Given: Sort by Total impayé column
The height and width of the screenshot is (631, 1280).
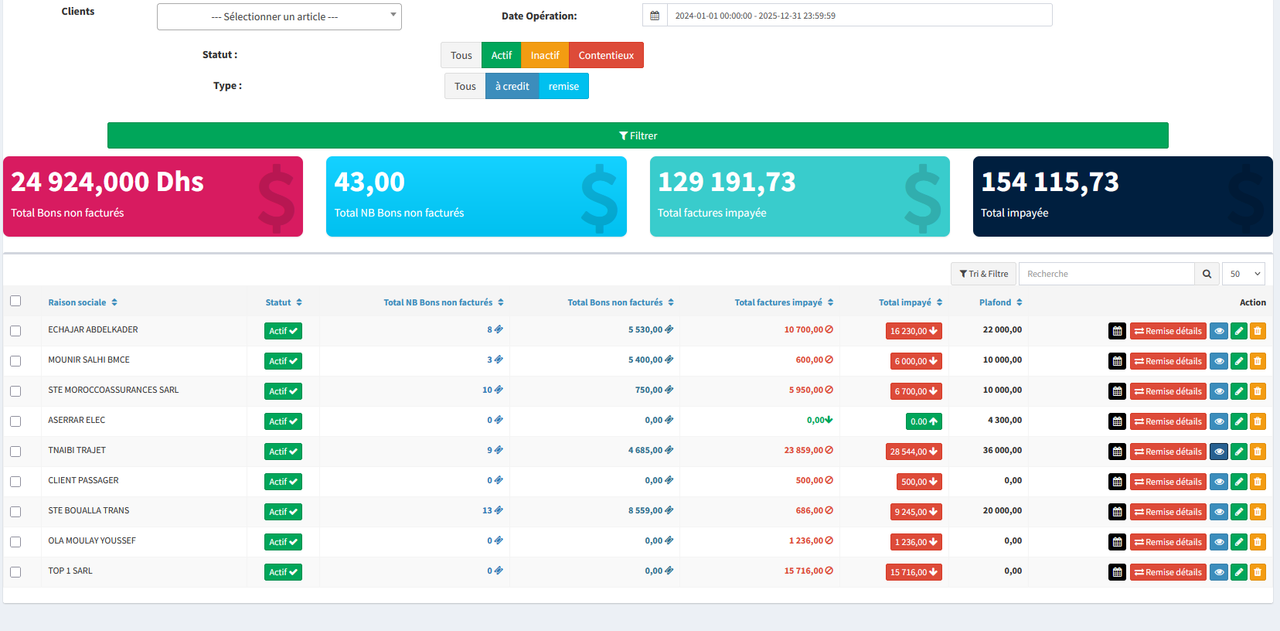Looking at the screenshot, I should coord(911,302).
